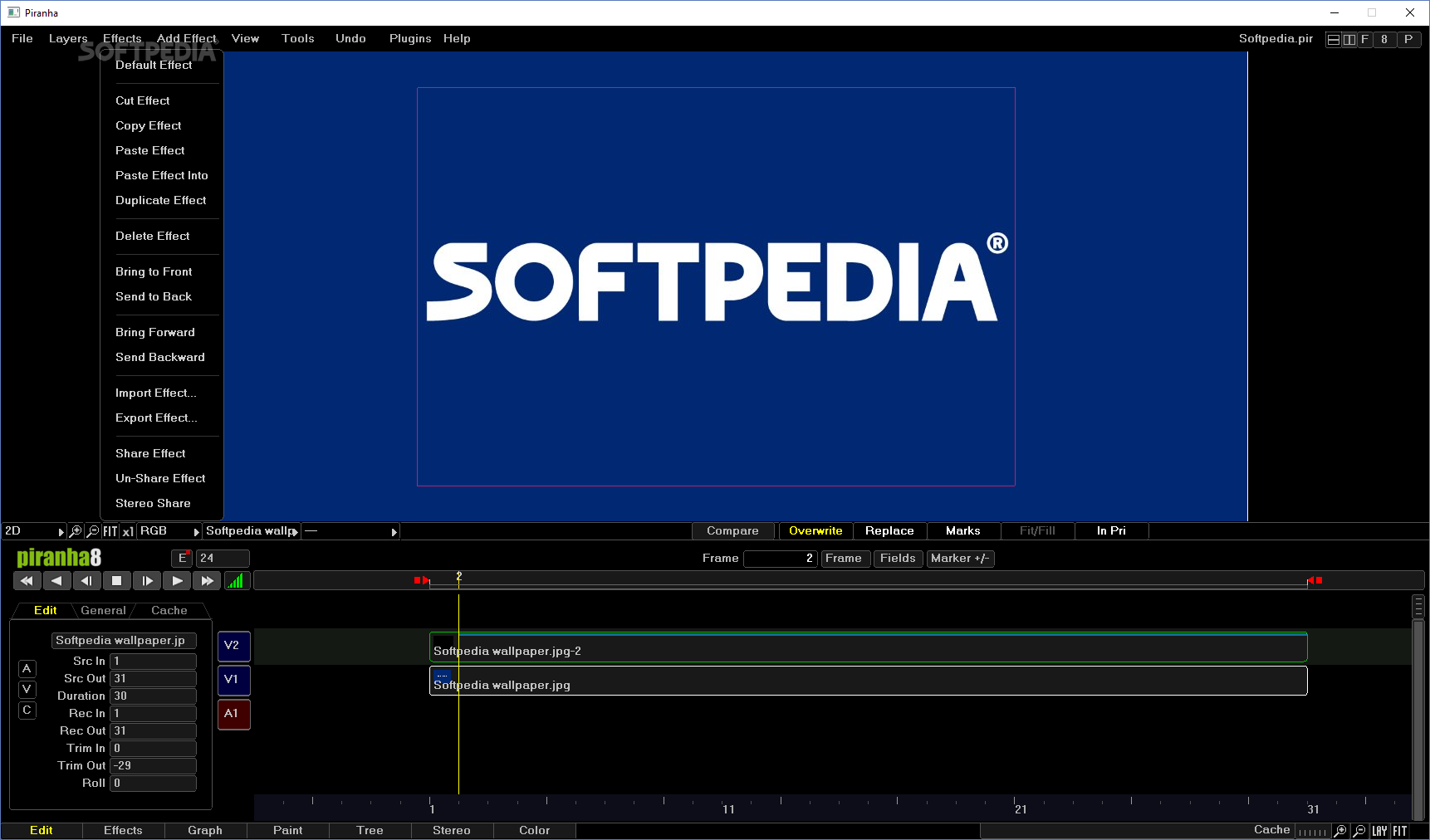
Task: Select the Softpedia wallpaper.jpg-2 clip on V2
Action: point(868,648)
